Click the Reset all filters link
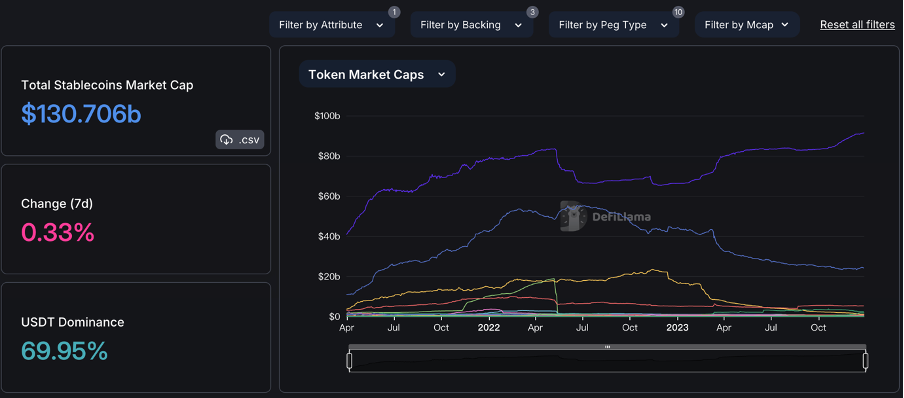 (x=857, y=25)
